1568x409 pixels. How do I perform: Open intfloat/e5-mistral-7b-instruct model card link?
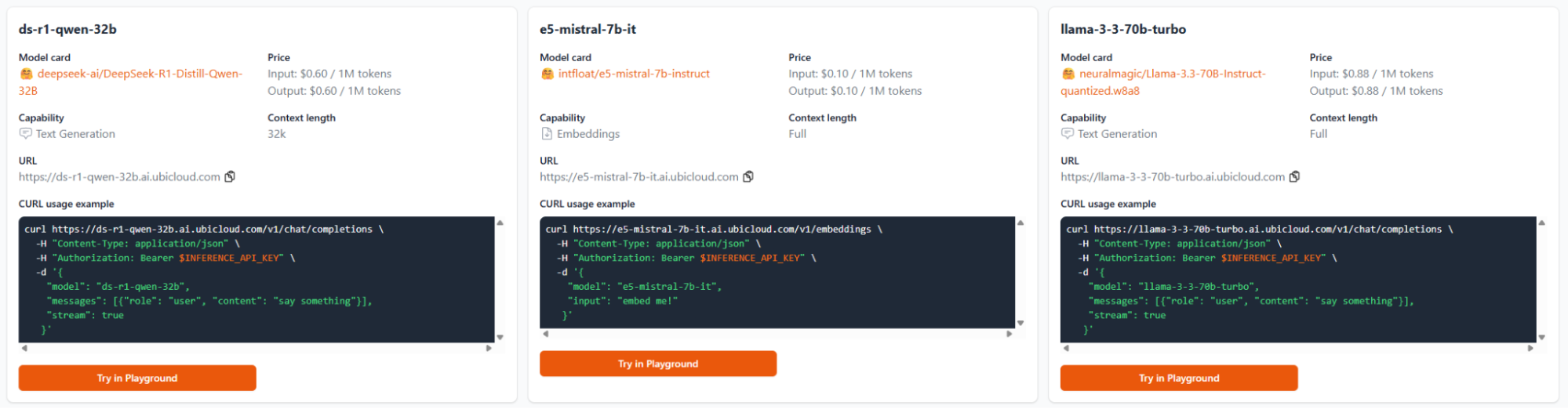coord(634,74)
